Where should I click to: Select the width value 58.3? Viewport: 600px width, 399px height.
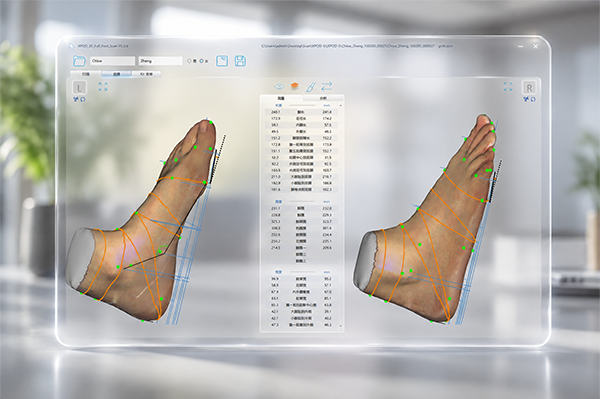point(275,285)
